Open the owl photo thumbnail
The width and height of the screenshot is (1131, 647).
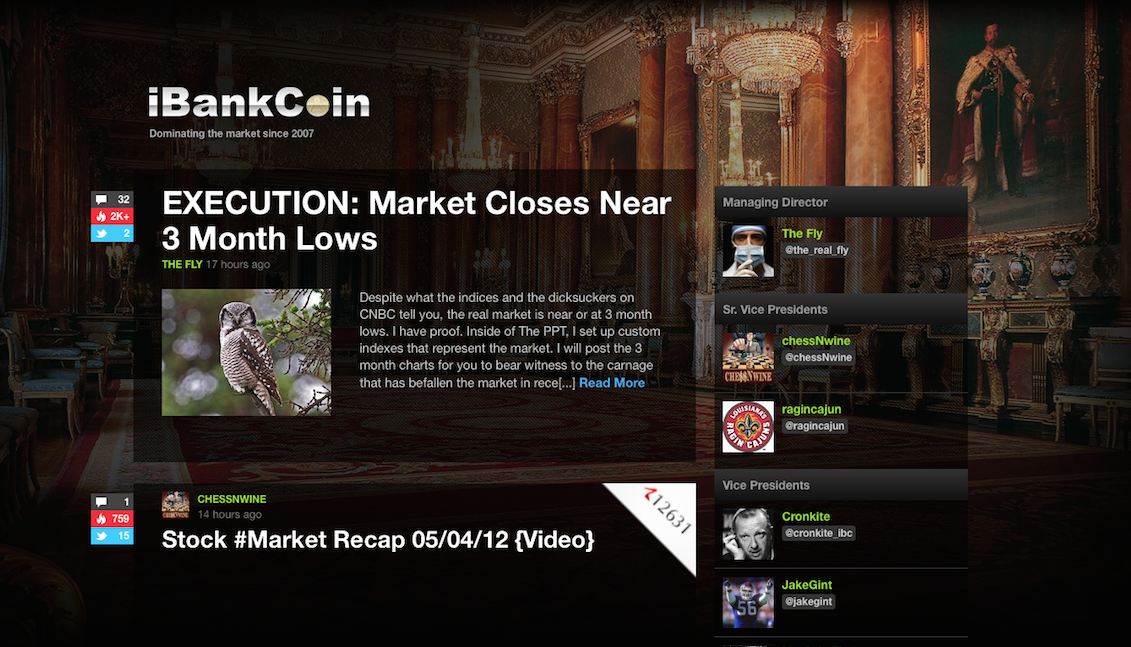click(x=246, y=353)
